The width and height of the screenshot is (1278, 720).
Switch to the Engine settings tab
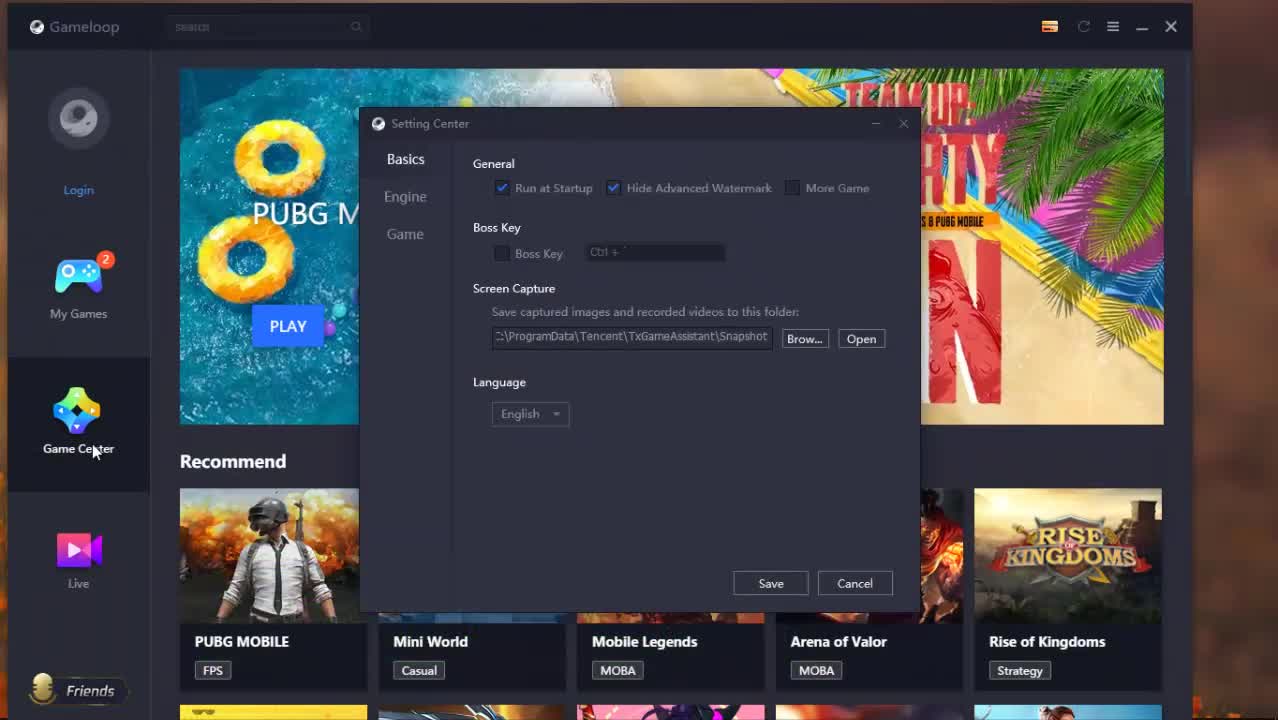(x=405, y=197)
